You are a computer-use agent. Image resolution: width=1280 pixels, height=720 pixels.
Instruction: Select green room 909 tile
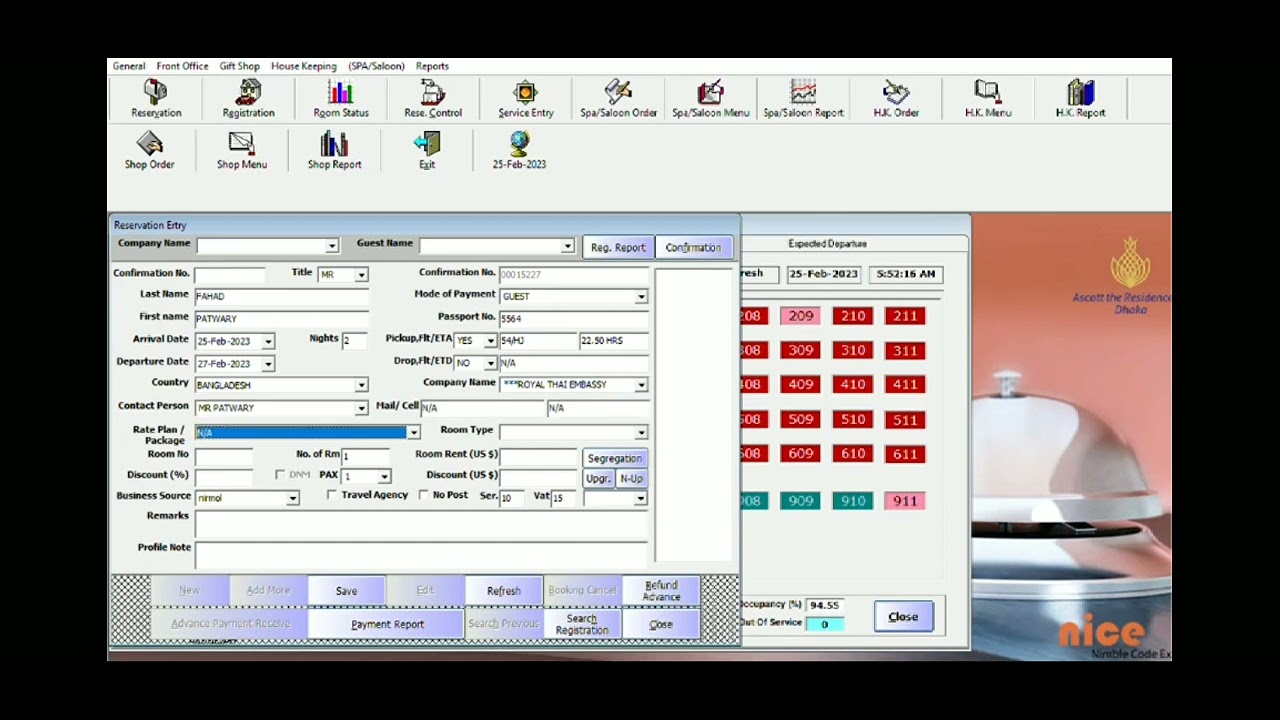[x=800, y=501]
